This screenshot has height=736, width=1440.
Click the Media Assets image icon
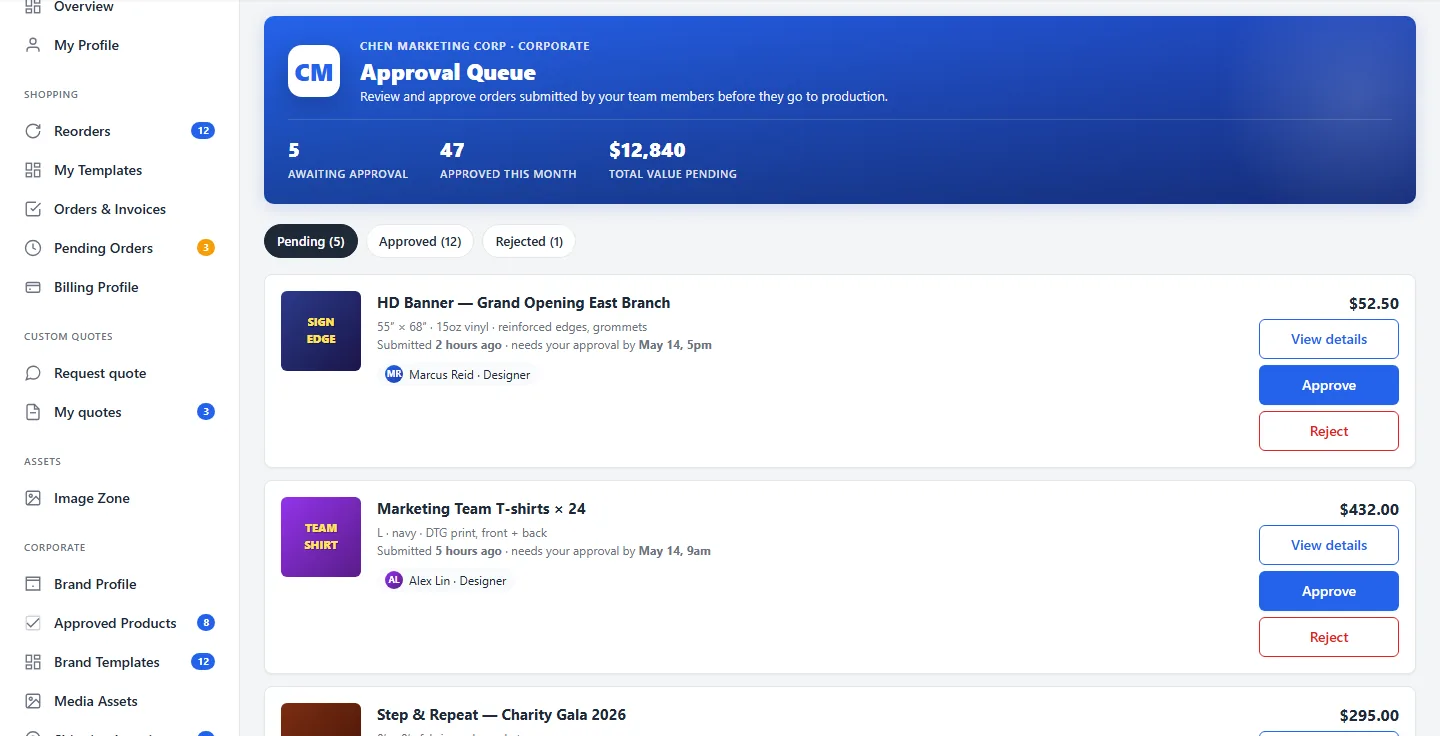(33, 701)
